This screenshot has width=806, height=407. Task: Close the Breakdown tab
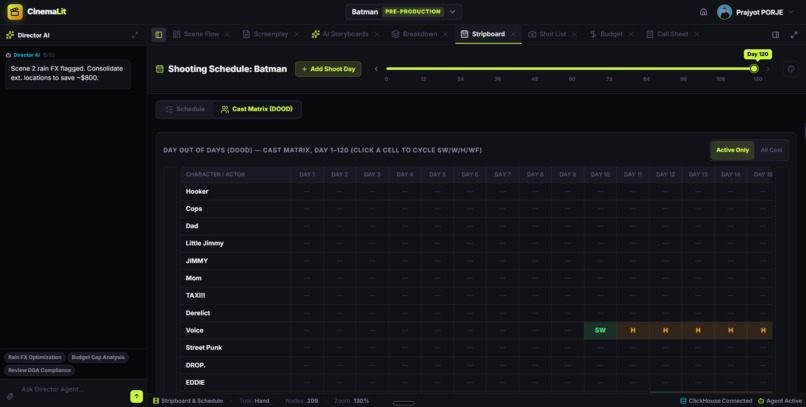tap(446, 34)
